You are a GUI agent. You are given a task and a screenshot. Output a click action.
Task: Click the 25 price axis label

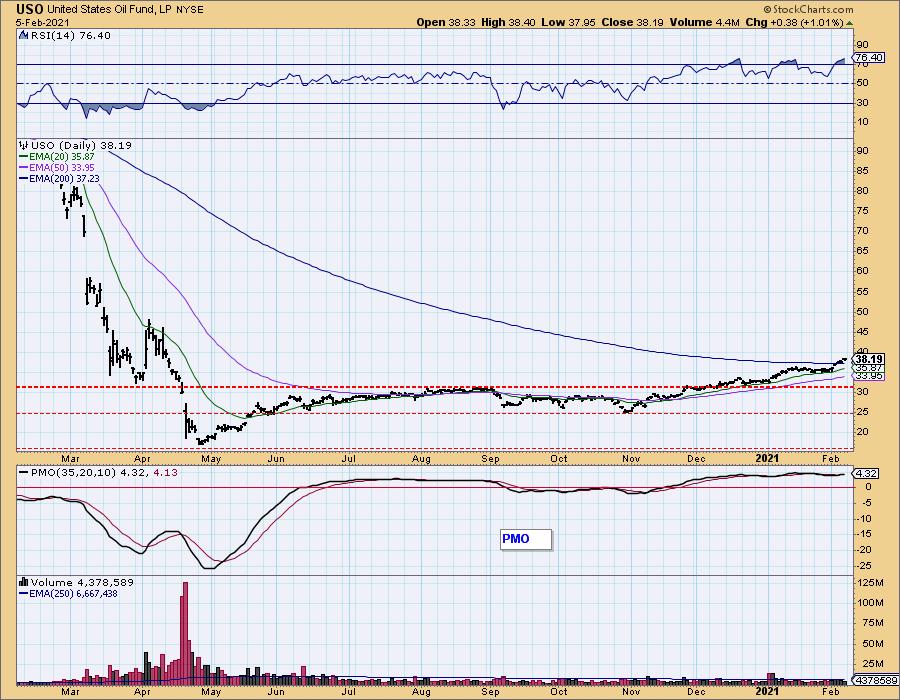(x=862, y=411)
